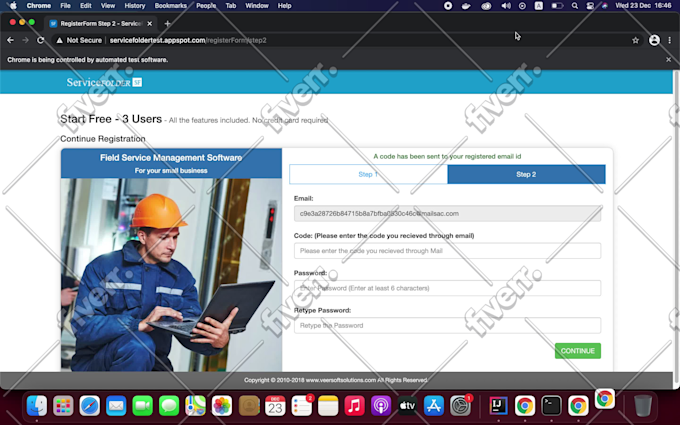This screenshot has height=425, width=680.
Task: Open Photos from the Dock
Action: coord(222,406)
